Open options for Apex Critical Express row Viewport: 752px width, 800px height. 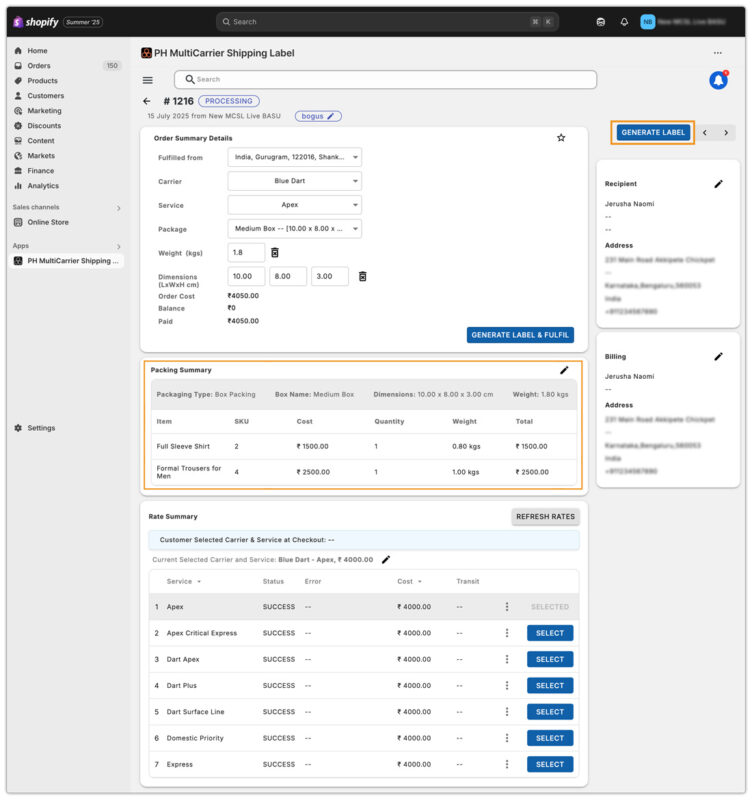[507, 633]
